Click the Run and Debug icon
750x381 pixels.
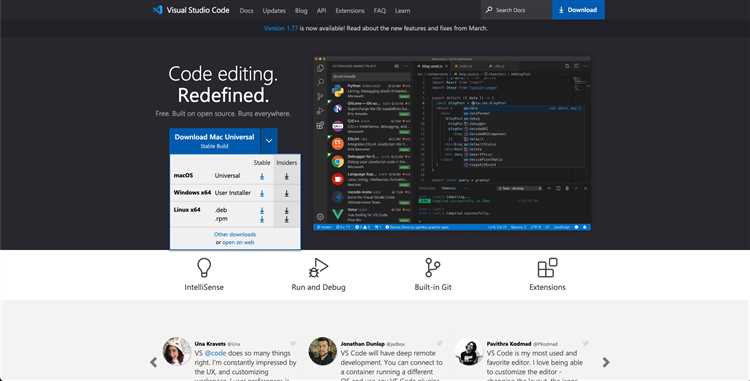318,267
